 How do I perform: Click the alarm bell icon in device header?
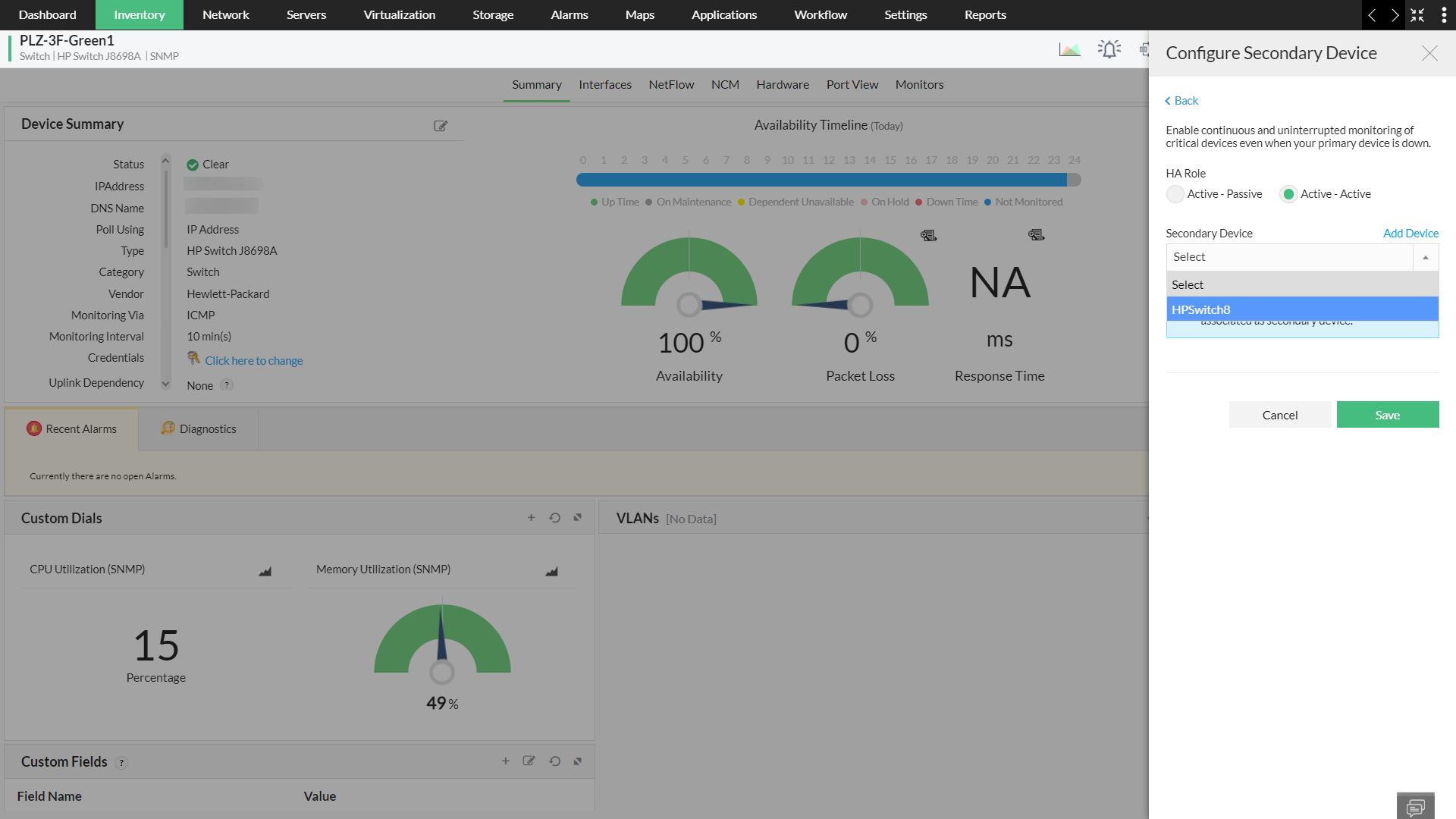point(1109,50)
